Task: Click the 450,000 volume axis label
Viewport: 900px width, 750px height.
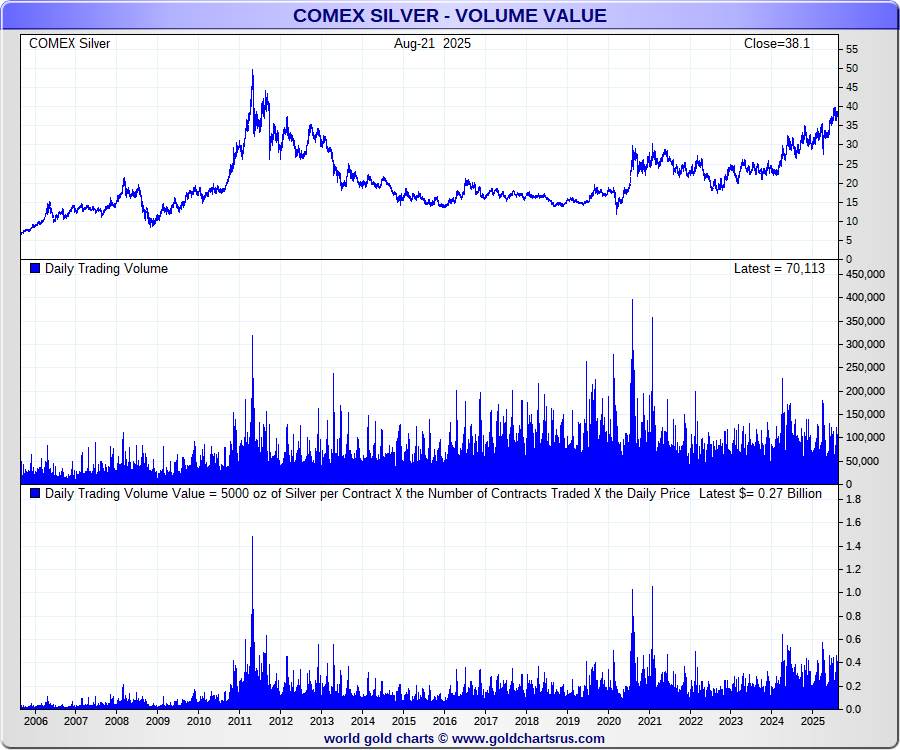Action: [865, 274]
